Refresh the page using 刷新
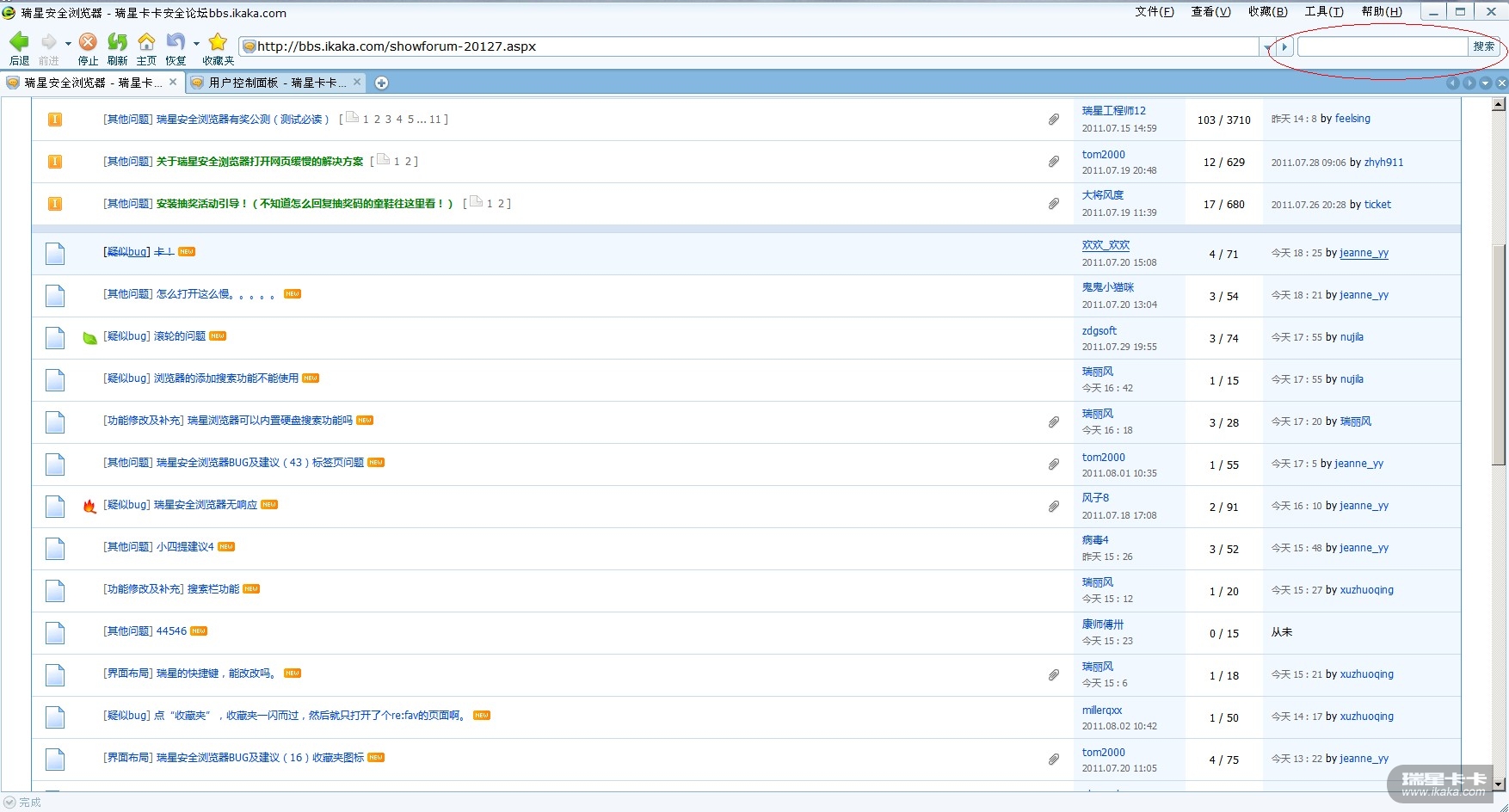Viewport: 1509px width, 812px height. coord(117,42)
